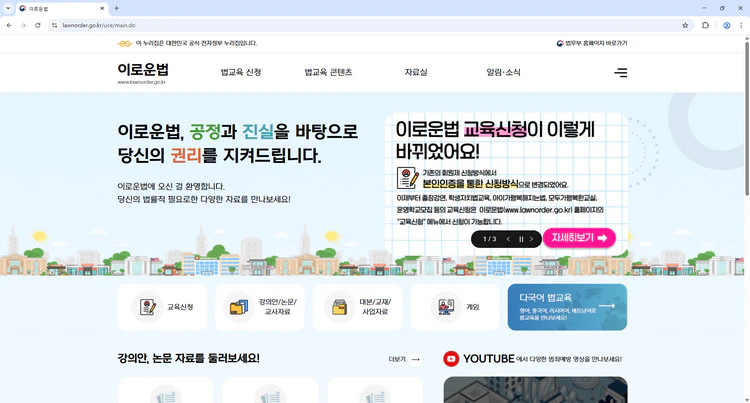Advance to the next banner slide
This screenshot has width=750, height=403.
(x=534, y=239)
